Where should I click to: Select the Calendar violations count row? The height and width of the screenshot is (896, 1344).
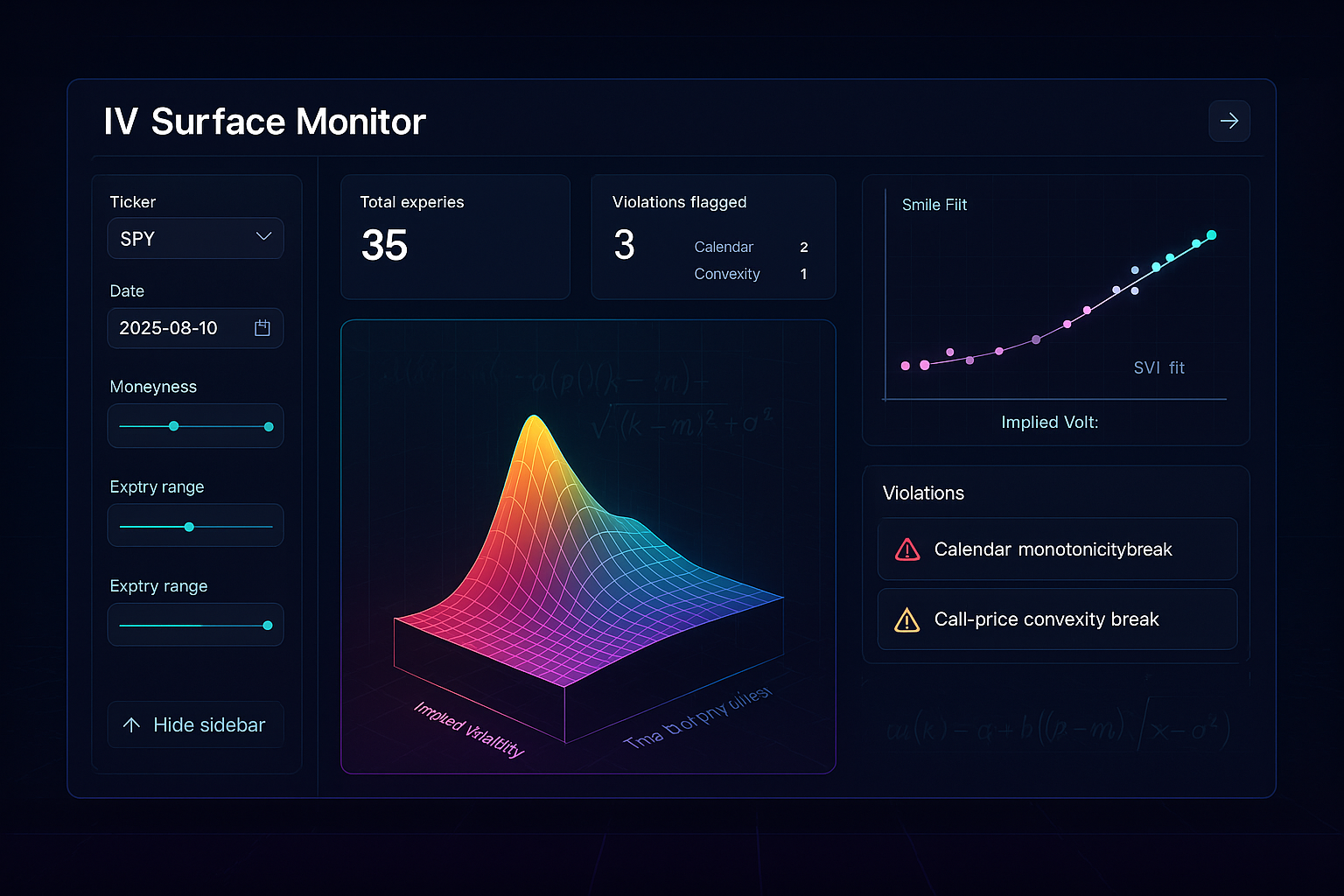point(749,247)
